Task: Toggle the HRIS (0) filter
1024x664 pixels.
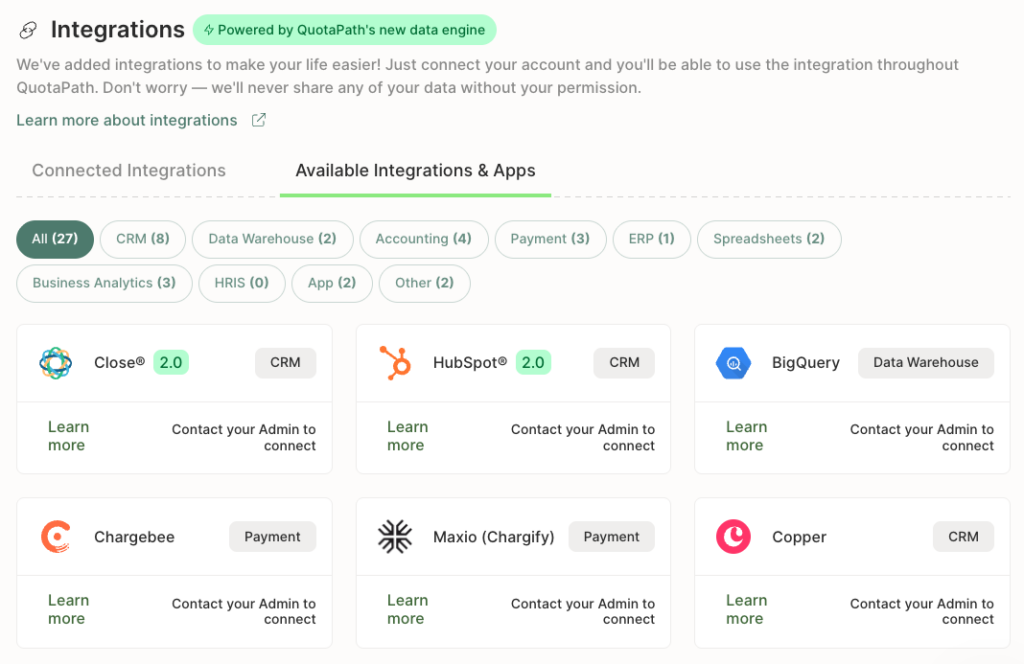Action: [x=241, y=283]
